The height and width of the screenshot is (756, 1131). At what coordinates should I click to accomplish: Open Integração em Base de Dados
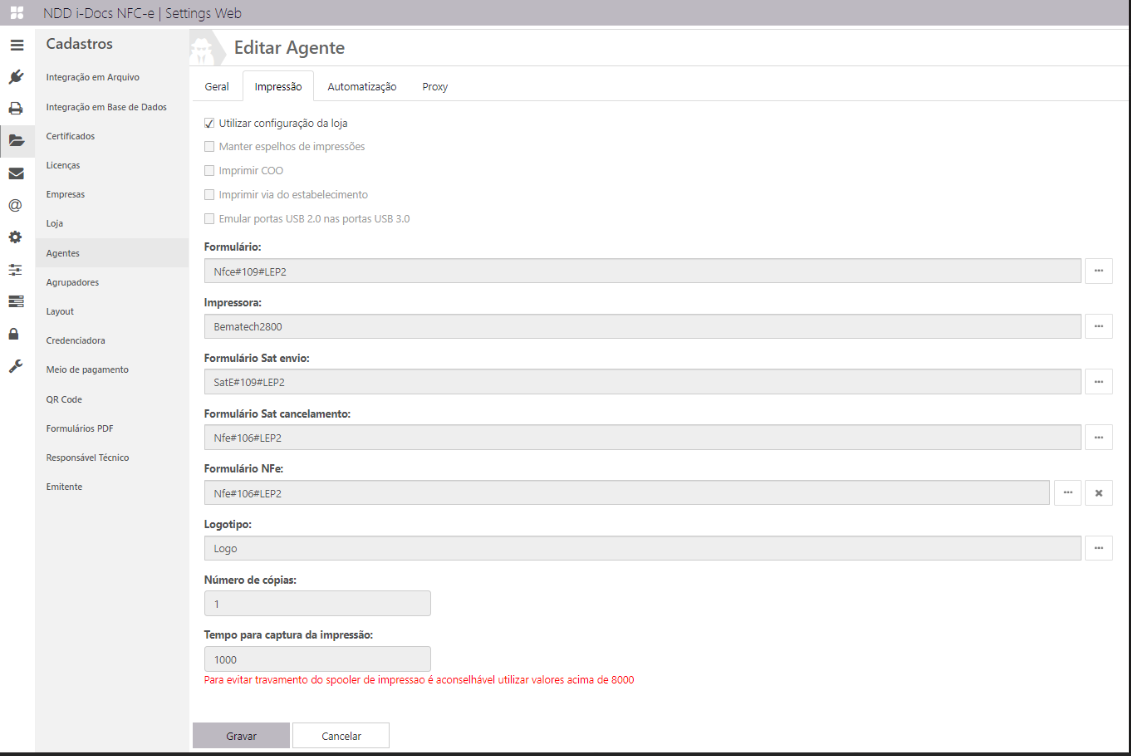[106, 107]
